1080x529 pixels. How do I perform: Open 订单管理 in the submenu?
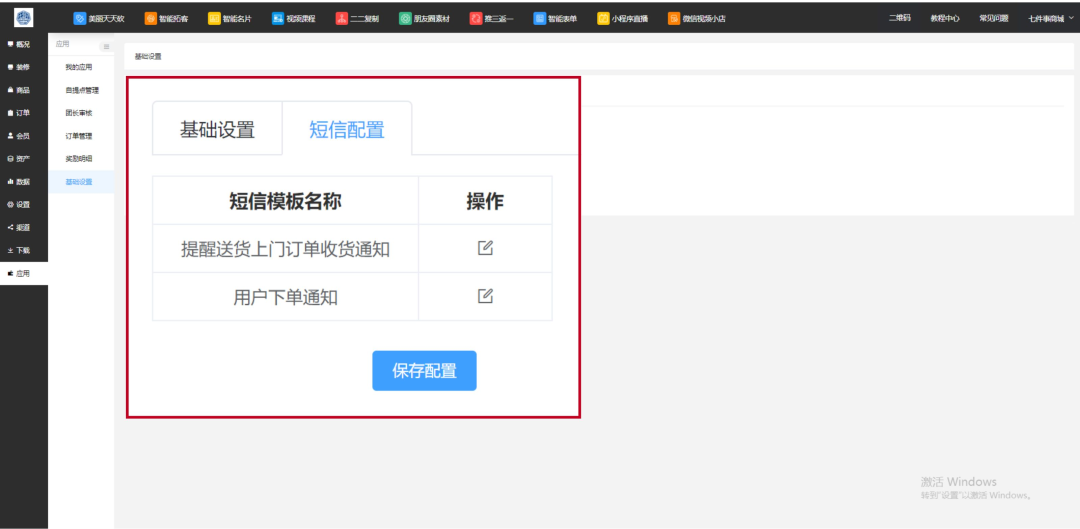79,136
